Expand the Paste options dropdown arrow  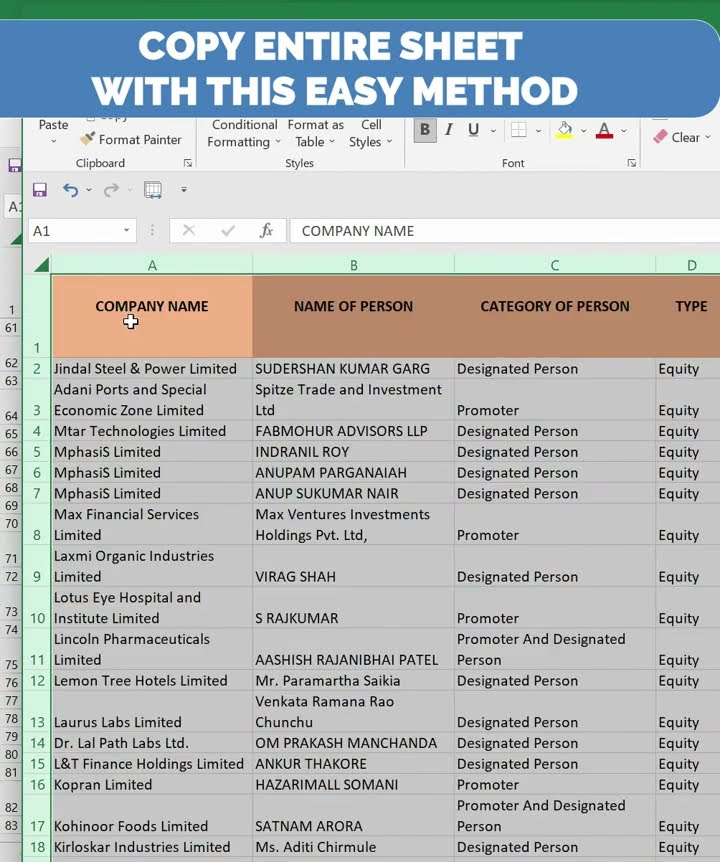(x=53, y=141)
